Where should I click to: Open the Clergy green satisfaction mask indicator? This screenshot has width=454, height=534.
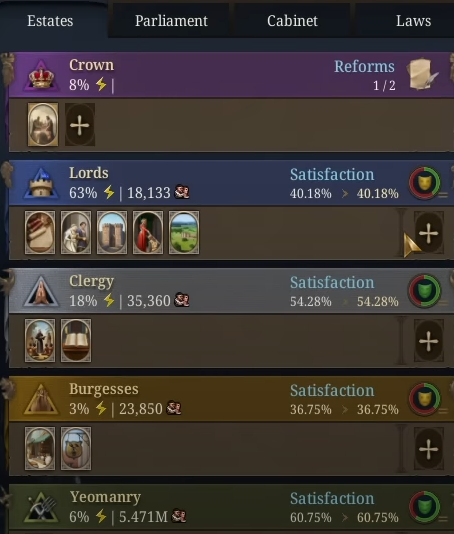tap(424, 290)
